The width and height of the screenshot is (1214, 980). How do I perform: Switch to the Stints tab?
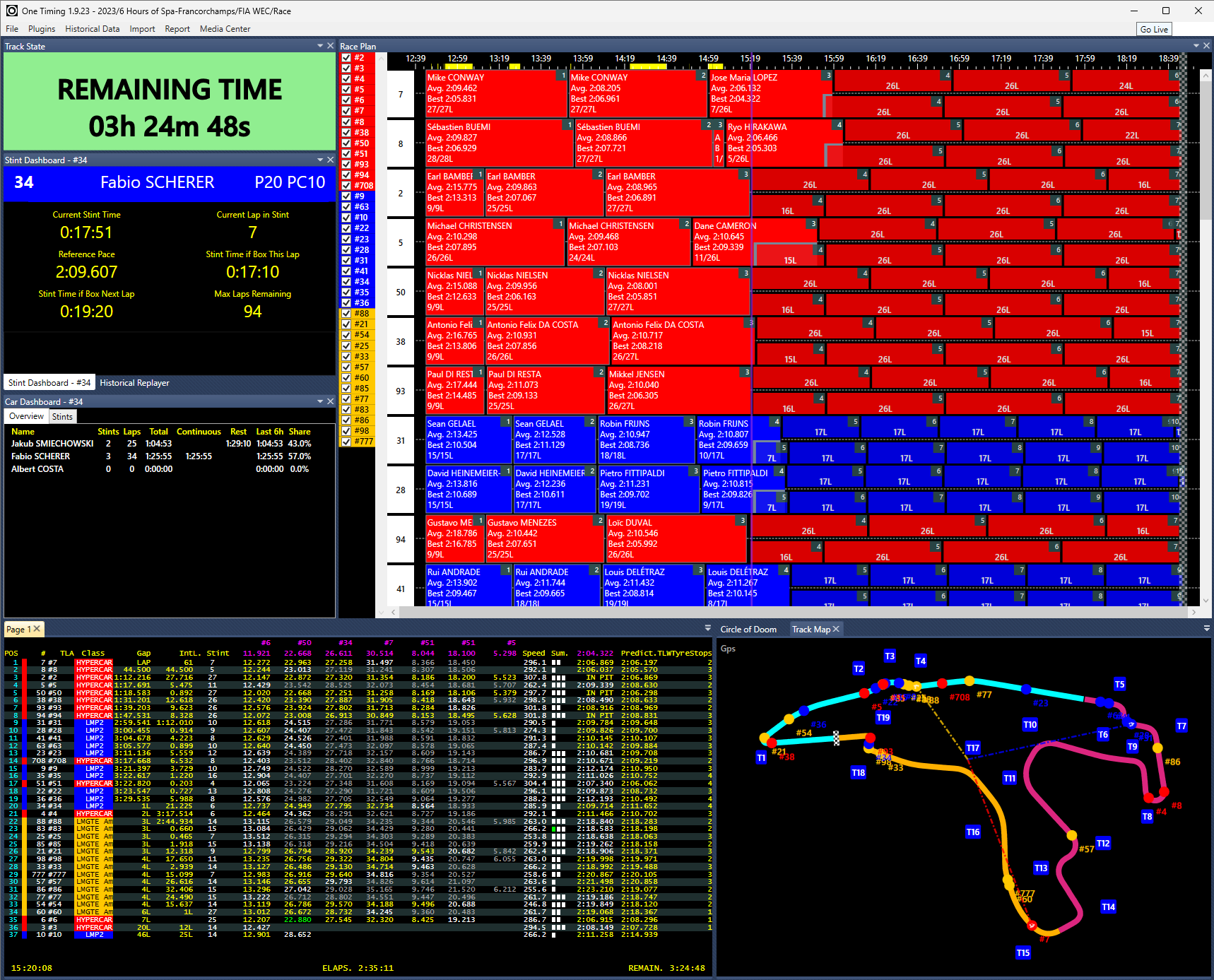tap(62, 416)
